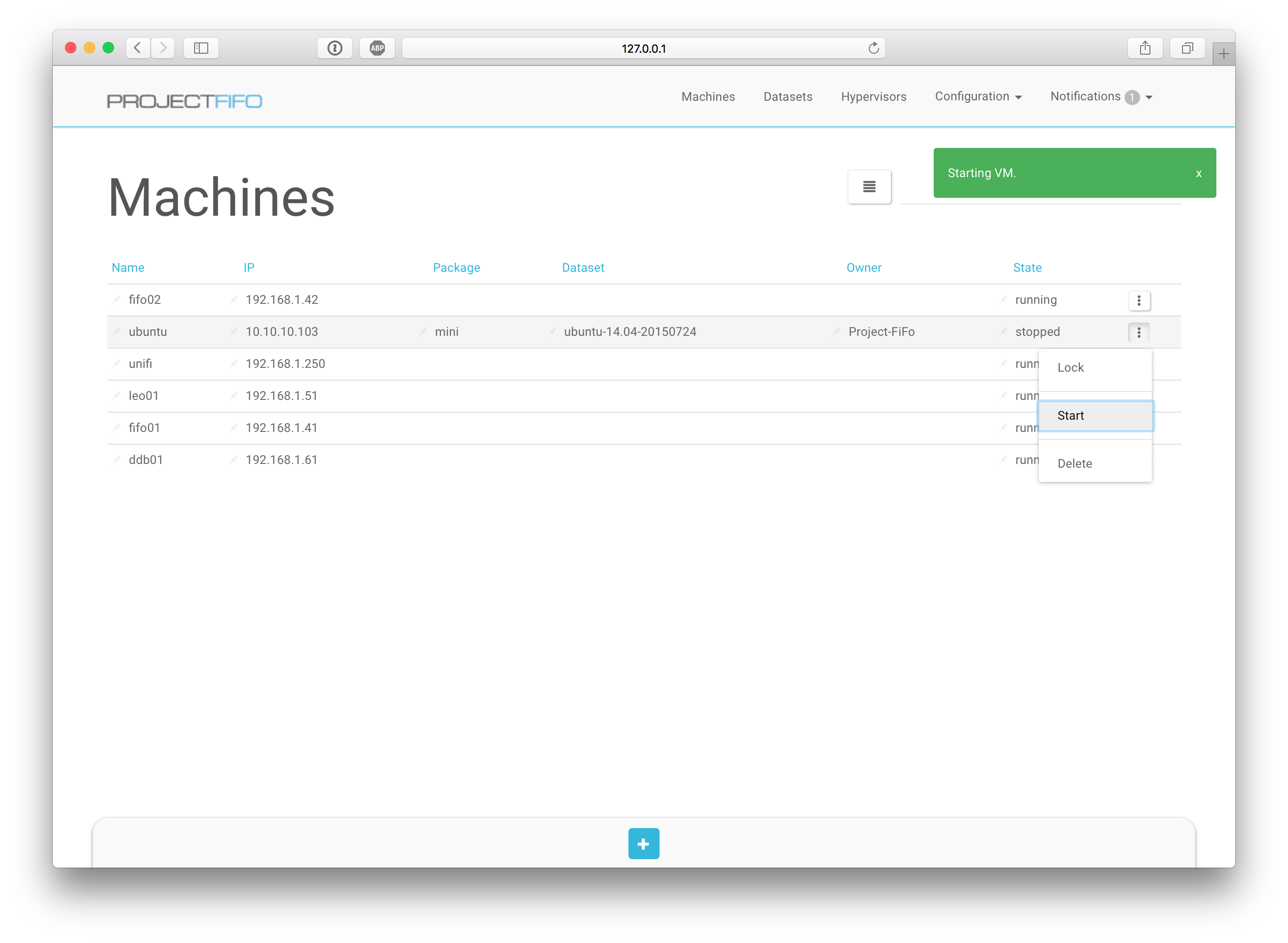Toggle the ubuntu row three-dot actions menu
This screenshot has width=1288, height=943.
(x=1138, y=332)
